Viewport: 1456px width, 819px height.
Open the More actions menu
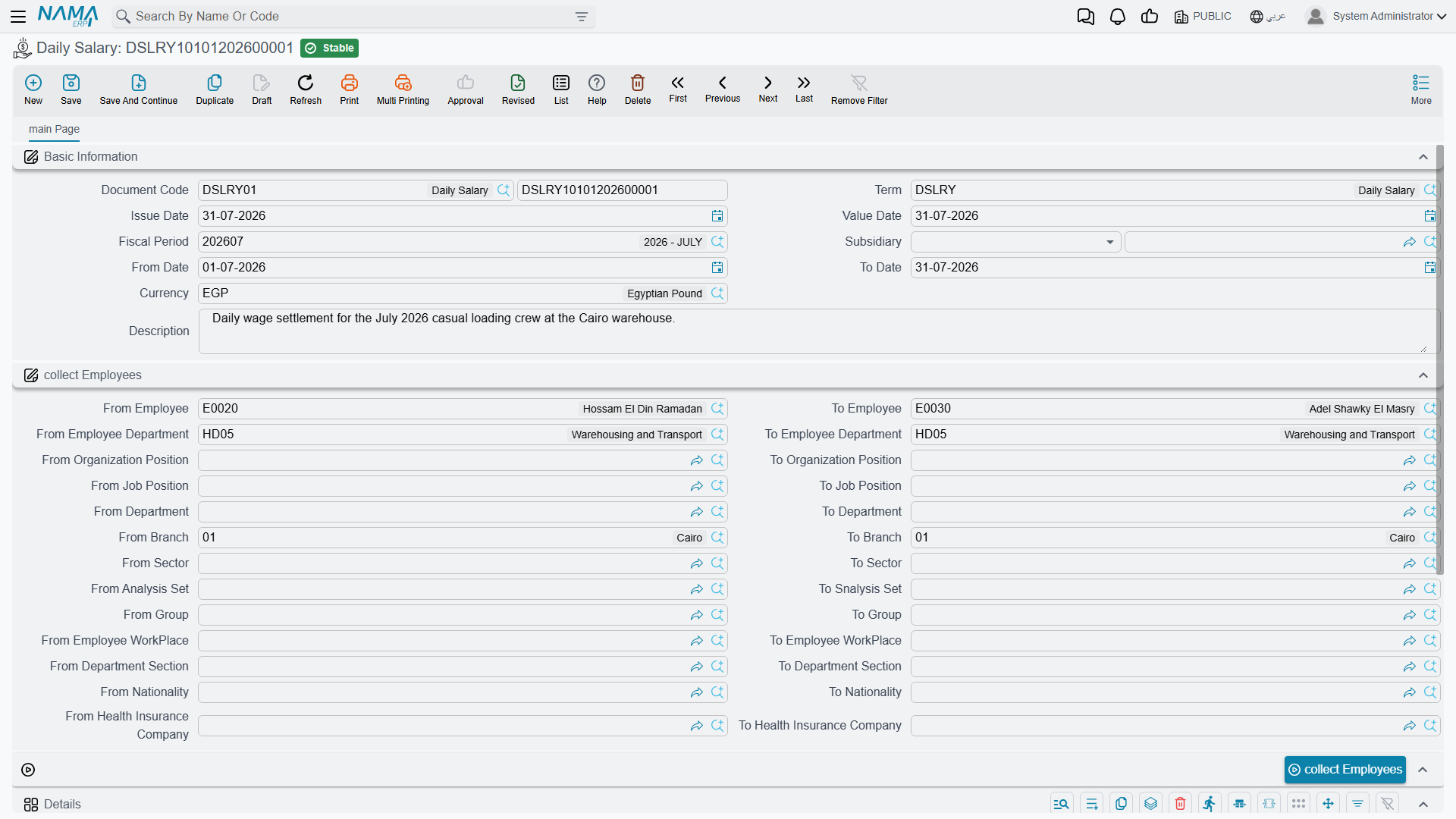[x=1421, y=89]
